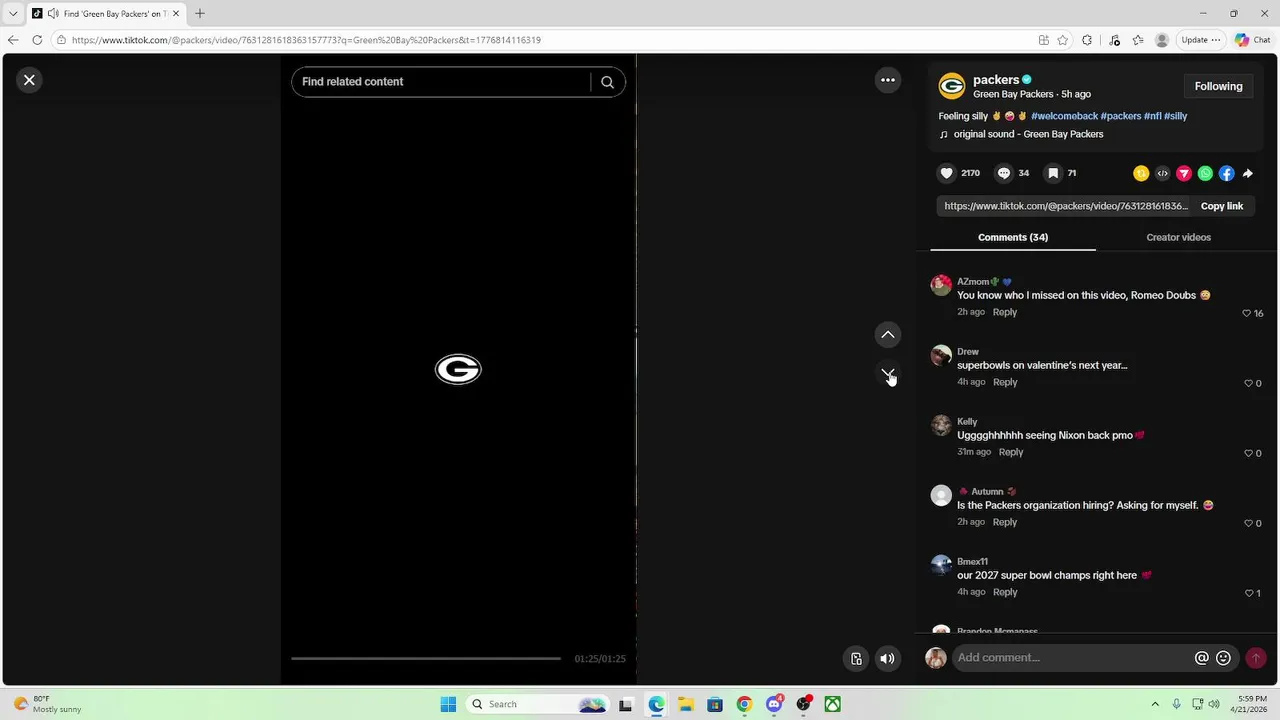Switch to the Creator videos tab

pyautogui.click(x=1178, y=237)
